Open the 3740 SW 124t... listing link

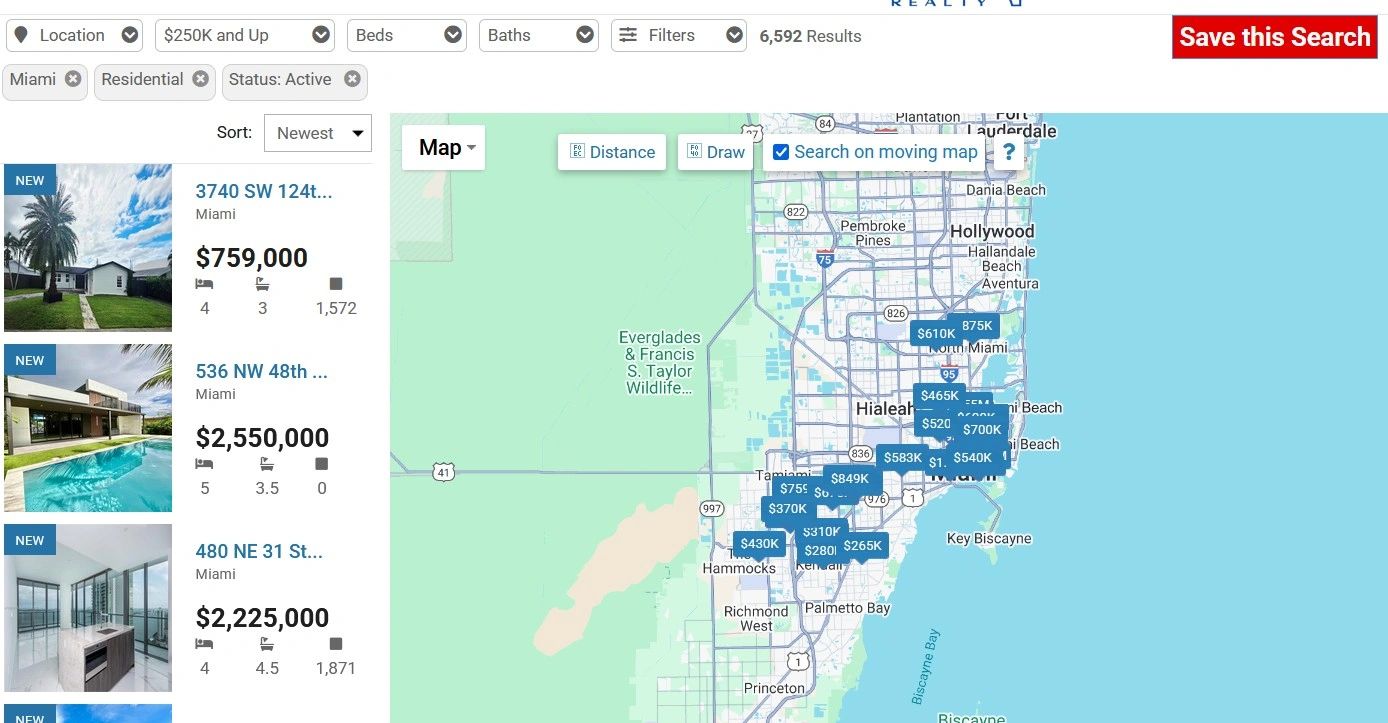pyautogui.click(x=264, y=192)
